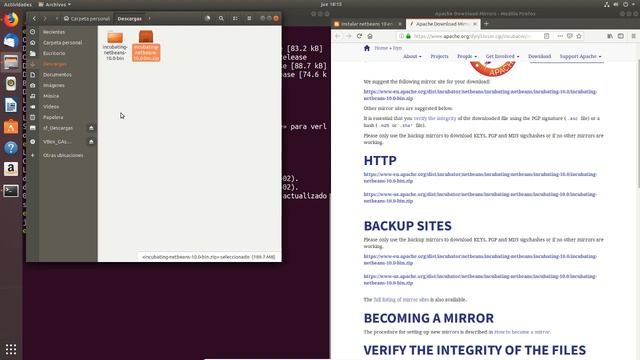Expand the About dropdown on Apache site
The image size is (640, 360).
click(x=412, y=56)
